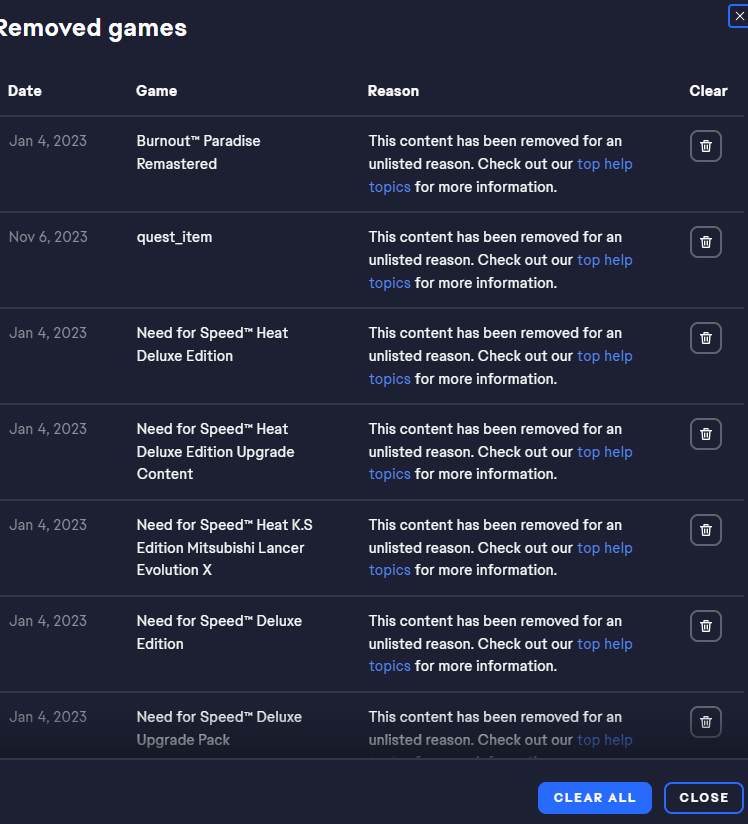Trash the Heat K.S Edition Mitsubishi Lancer entry
This screenshot has width=748, height=824.
pos(705,530)
